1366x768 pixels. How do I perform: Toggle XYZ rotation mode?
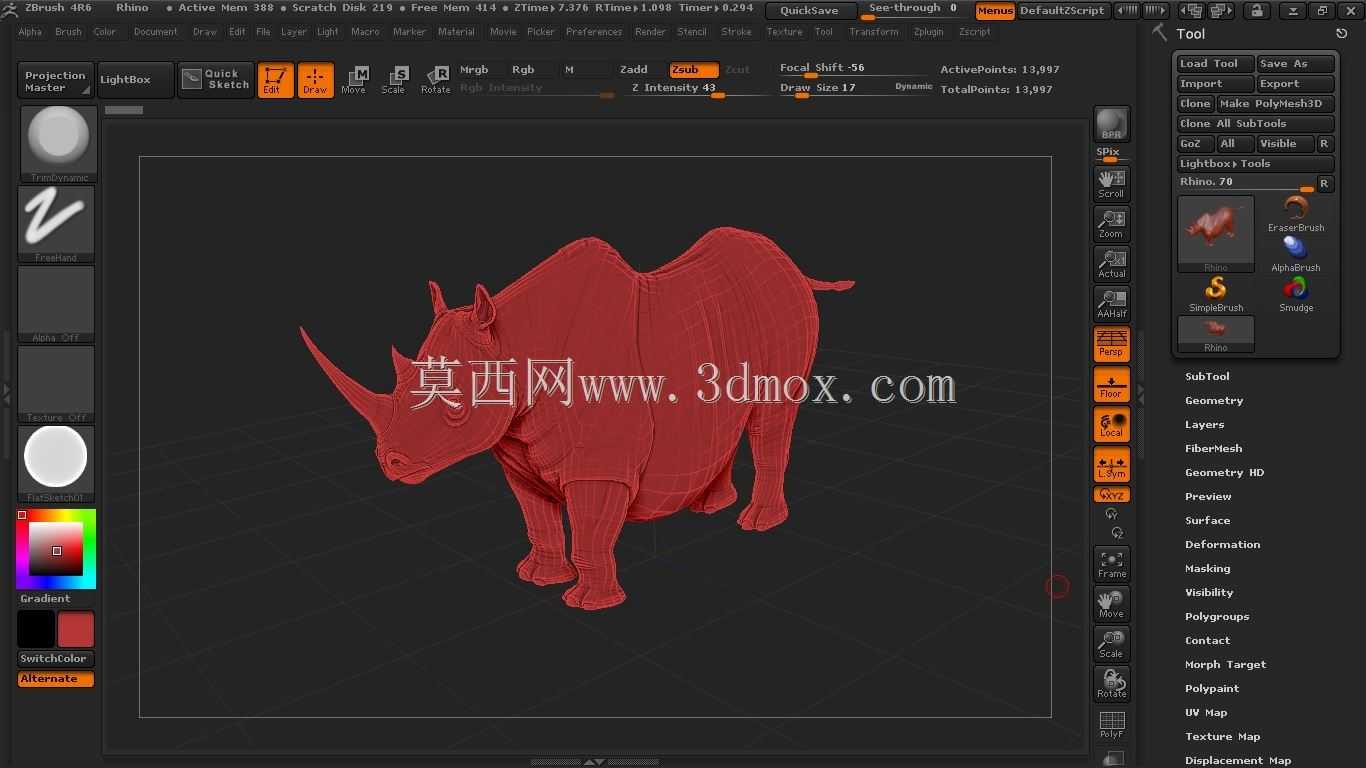(1112, 495)
